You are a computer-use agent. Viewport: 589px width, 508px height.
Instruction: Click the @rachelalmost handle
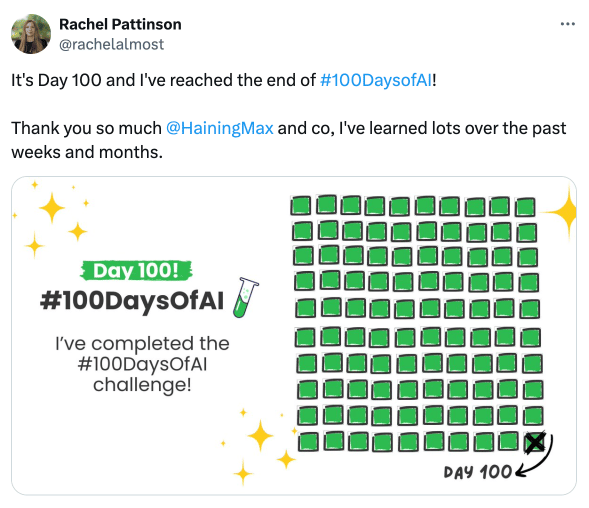tap(112, 44)
